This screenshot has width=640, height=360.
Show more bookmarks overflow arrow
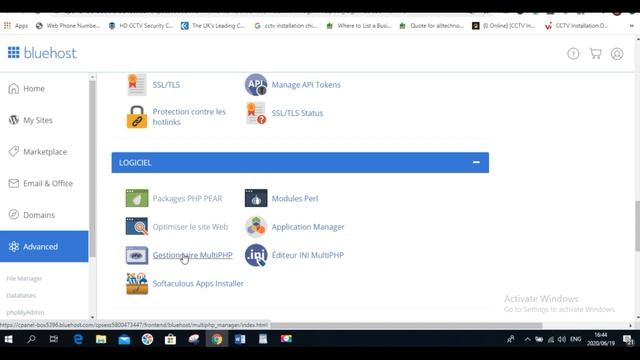631,25
